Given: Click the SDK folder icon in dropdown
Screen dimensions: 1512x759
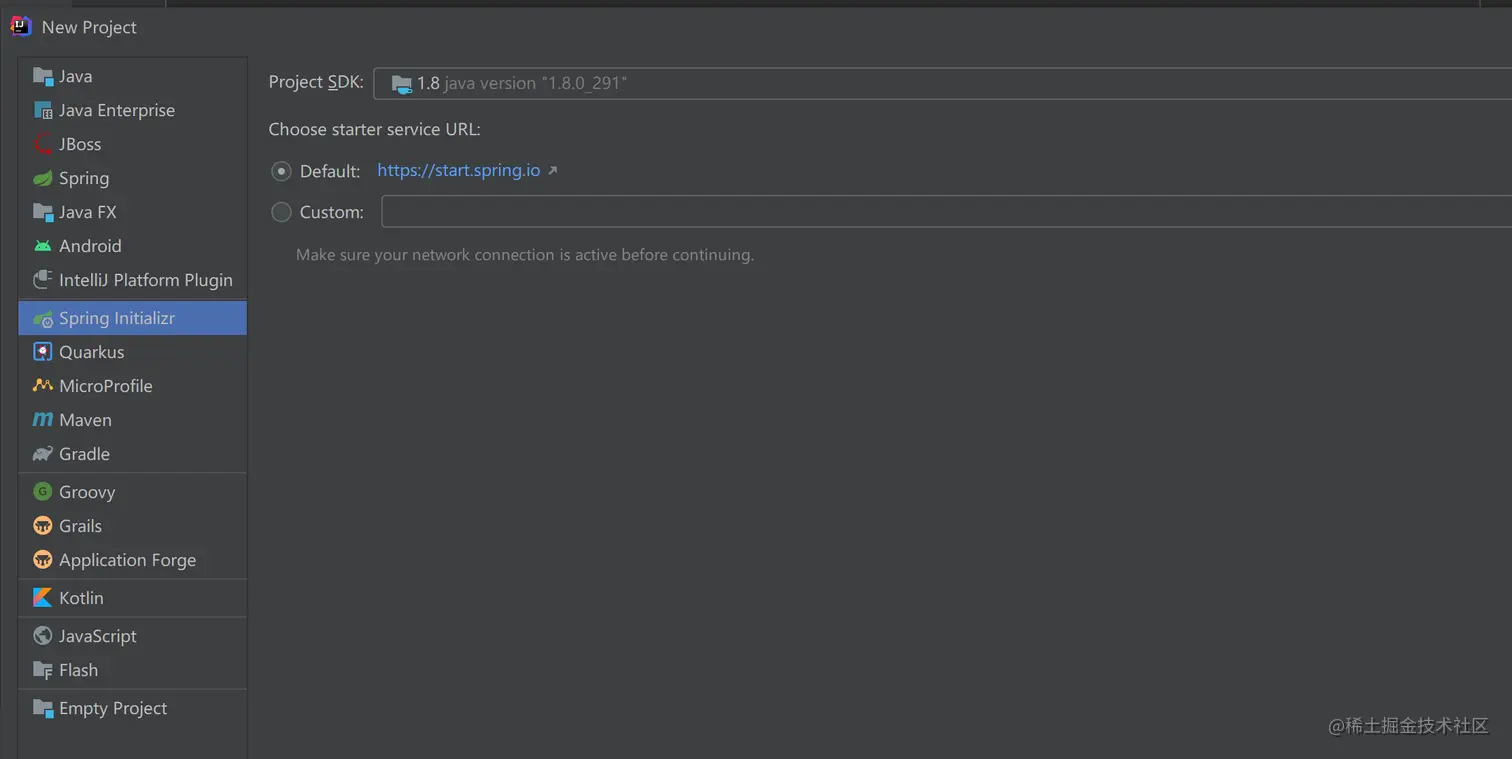Looking at the screenshot, I should click(x=402, y=84).
